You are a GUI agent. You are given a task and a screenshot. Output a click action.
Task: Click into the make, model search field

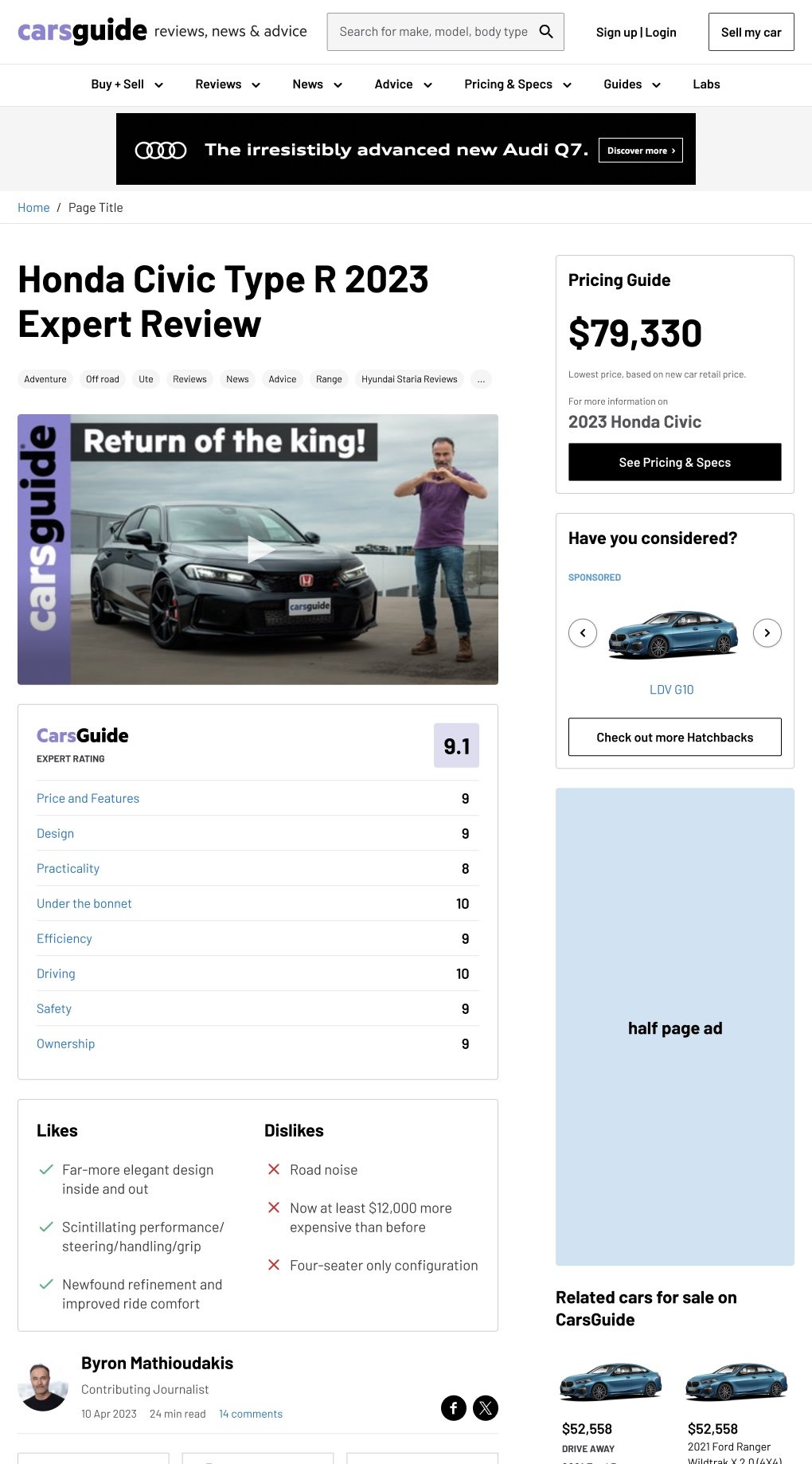point(433,32)
